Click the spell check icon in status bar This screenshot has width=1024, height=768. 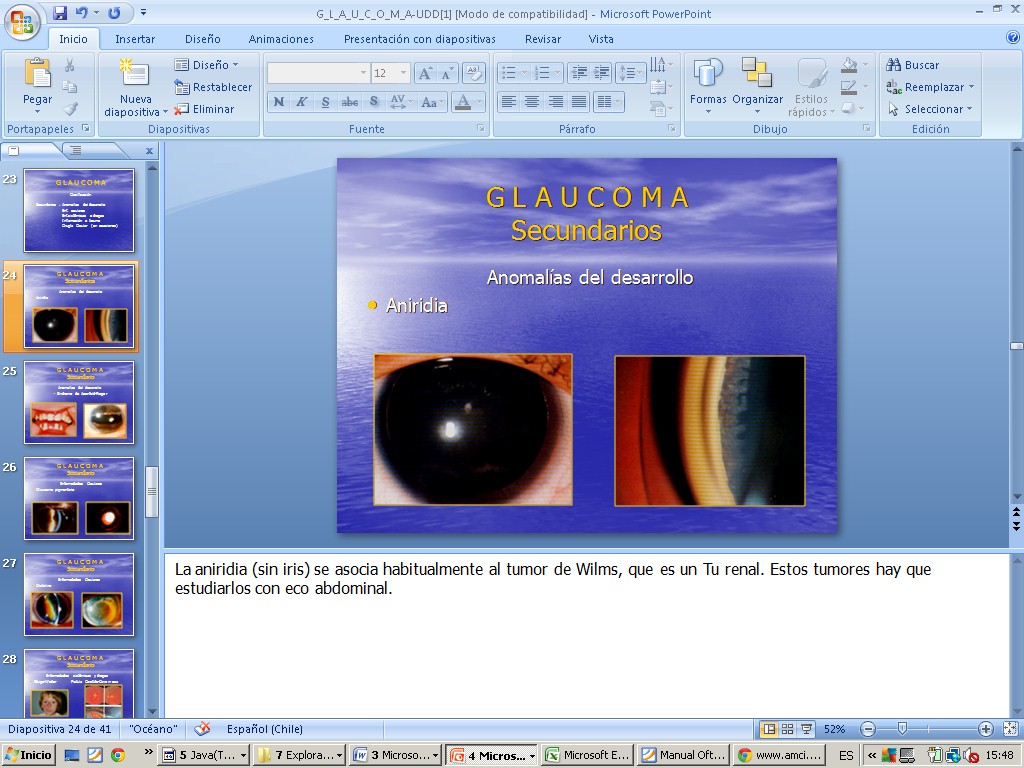click(x=202, y=729)
